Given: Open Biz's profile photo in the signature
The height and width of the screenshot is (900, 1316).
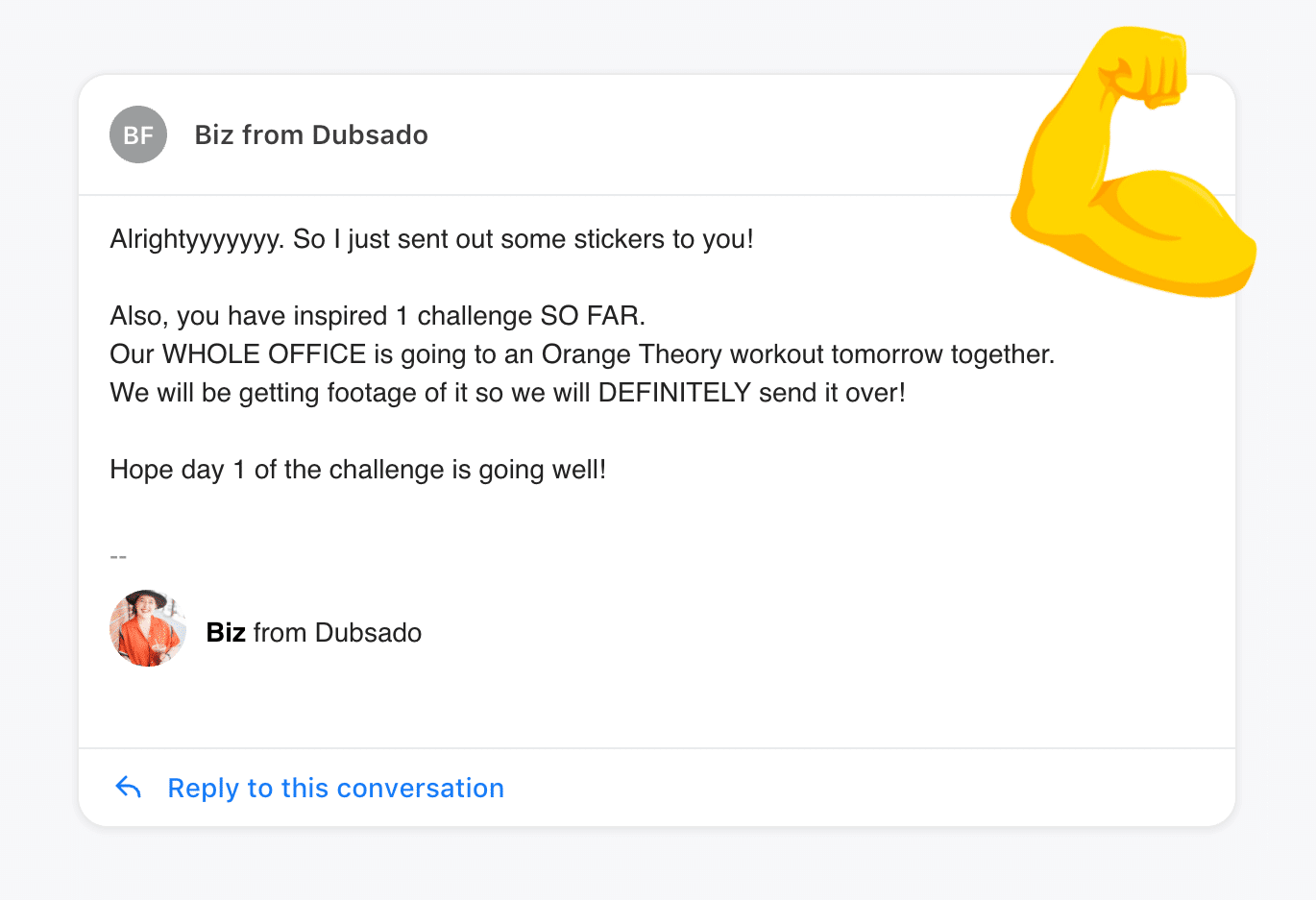Looking at the screenshot, I should pos(147,629).
